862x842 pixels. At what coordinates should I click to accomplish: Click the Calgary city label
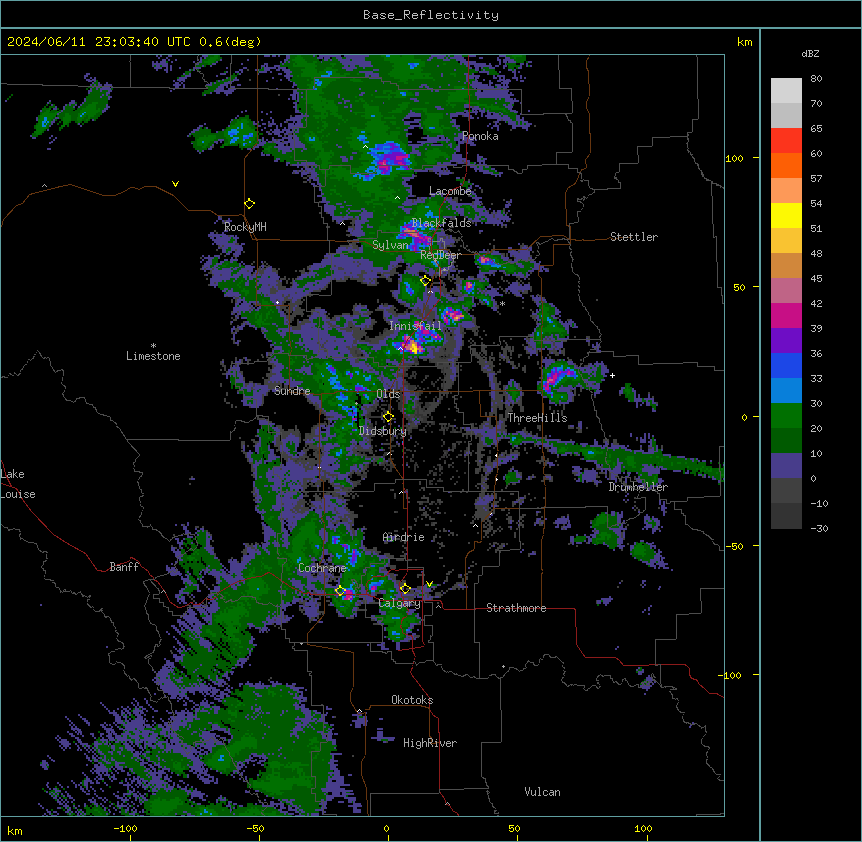pos(400,603)
